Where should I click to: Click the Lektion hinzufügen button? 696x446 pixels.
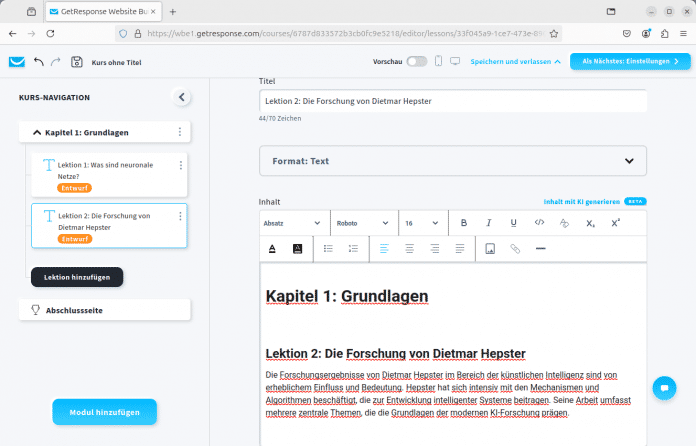pos(77,276)
